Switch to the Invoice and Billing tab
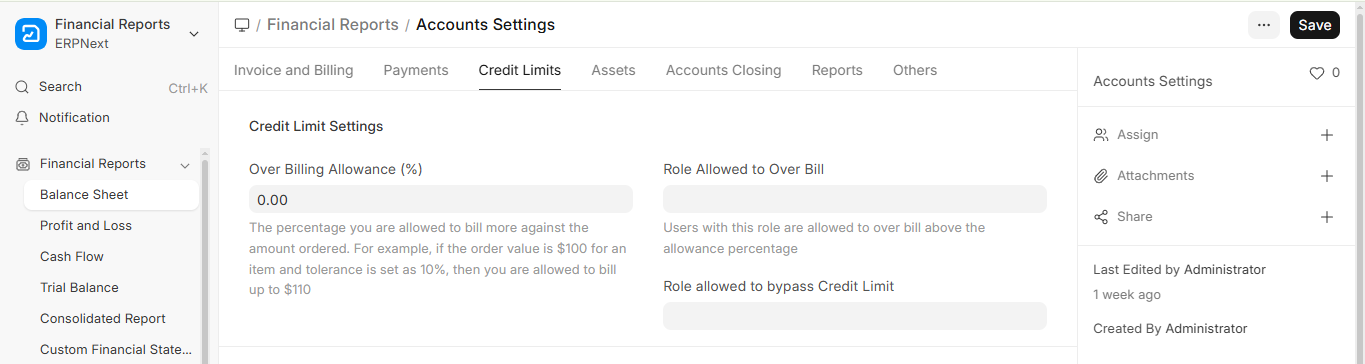This screenshot has width=1365, height=364. tap(294, 70)
